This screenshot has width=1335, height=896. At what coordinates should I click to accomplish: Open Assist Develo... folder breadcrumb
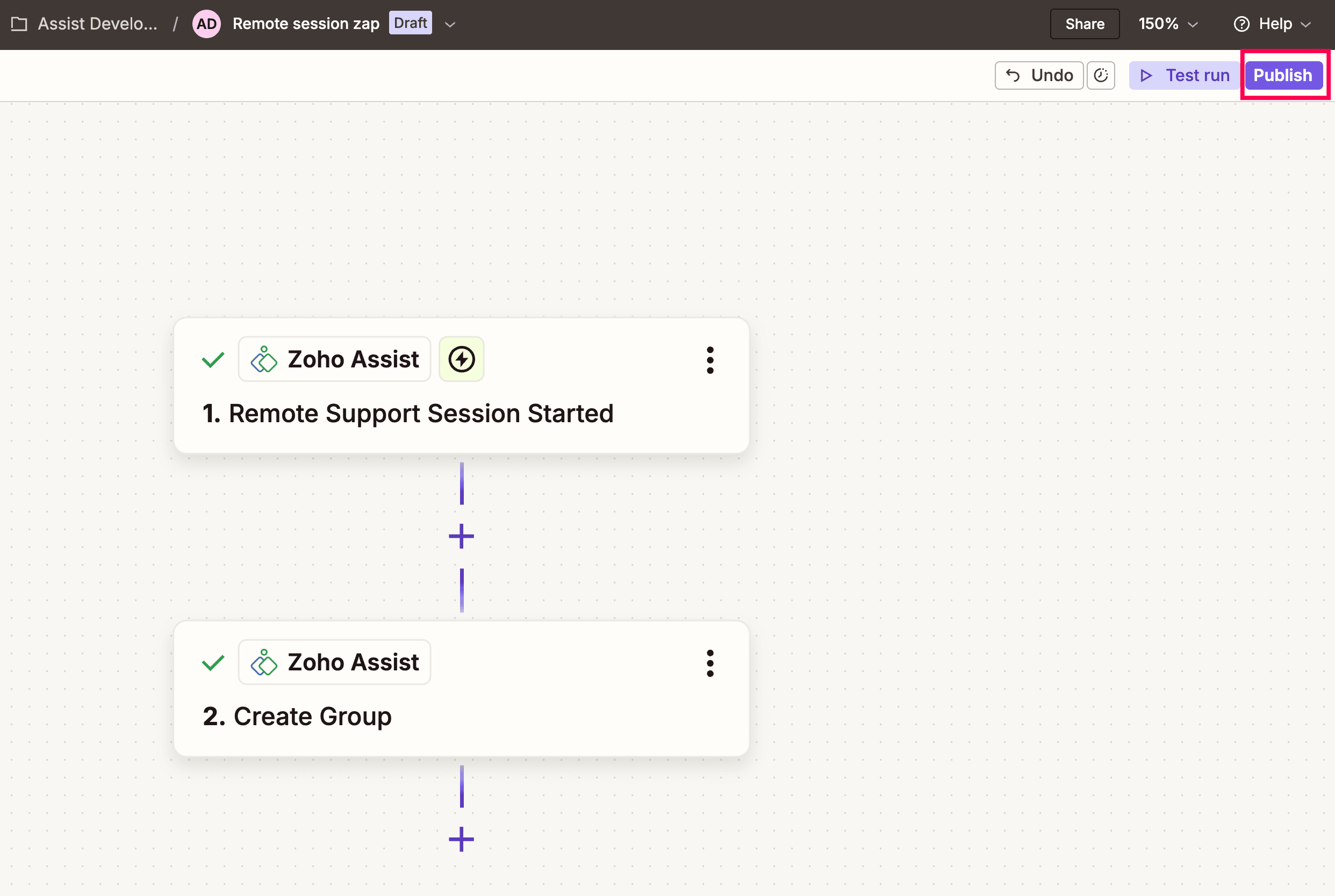(98, 24)
